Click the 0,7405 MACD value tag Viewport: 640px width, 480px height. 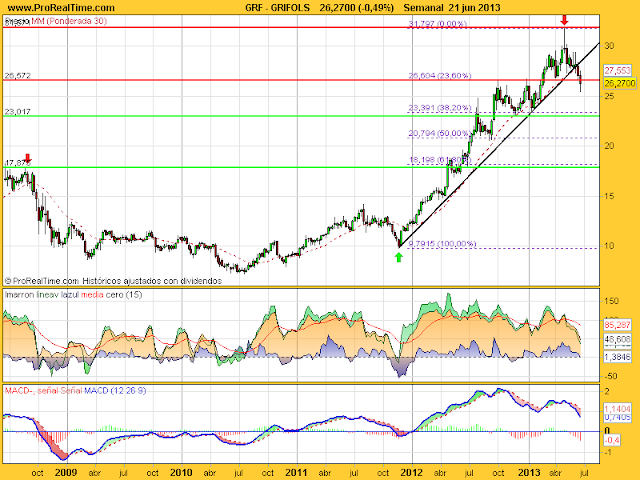click(618, 417)
